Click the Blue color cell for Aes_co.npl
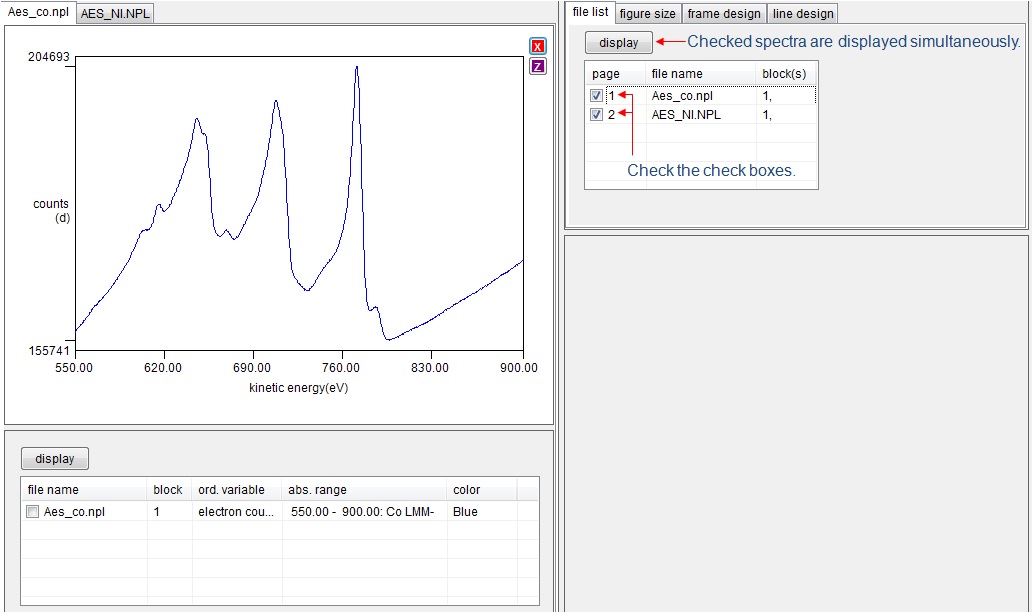The height and width of the screenshot is (613, 1033). click(x=465, y=512)
